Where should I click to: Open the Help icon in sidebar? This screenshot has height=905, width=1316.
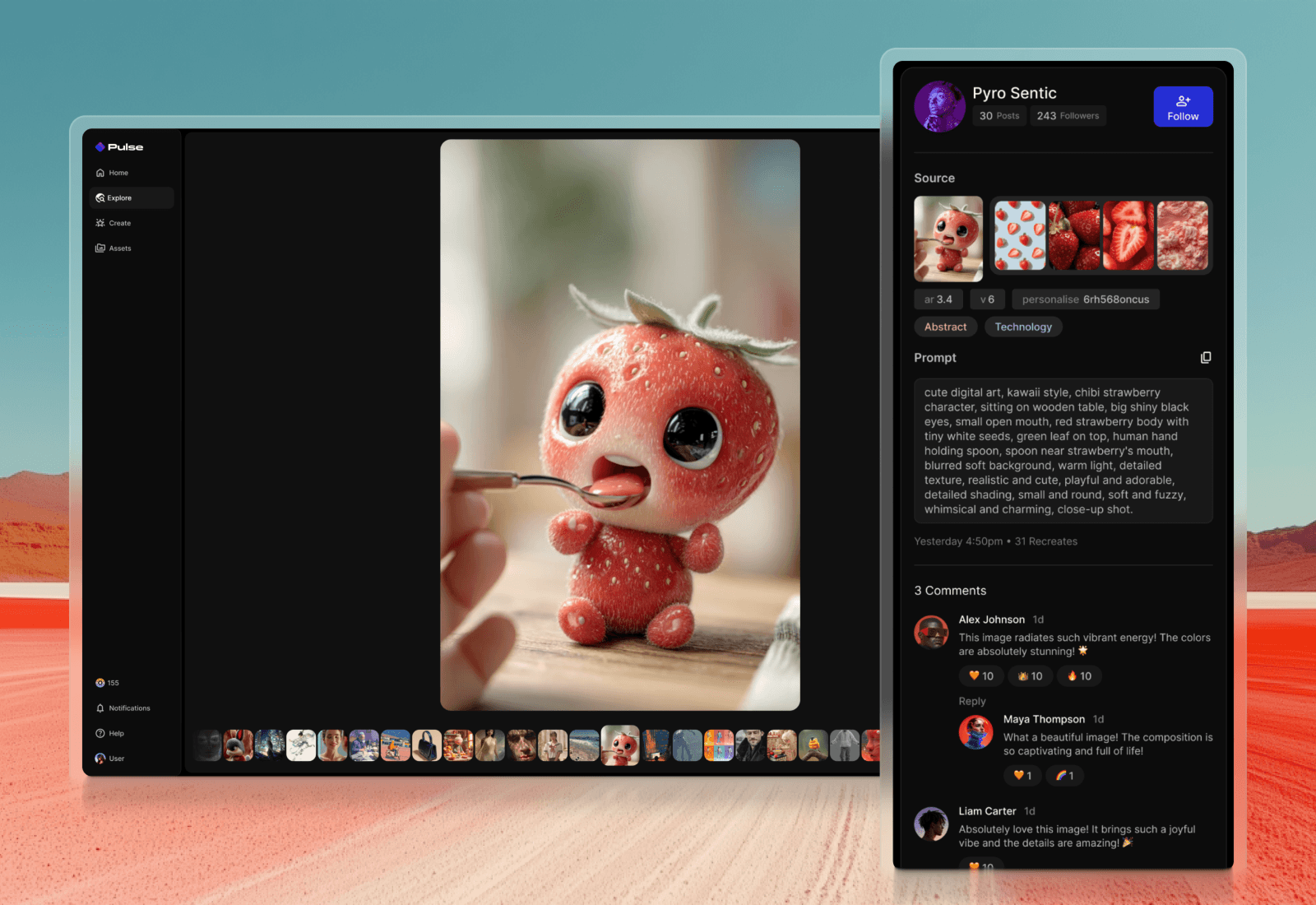click(x=100, y=734)
